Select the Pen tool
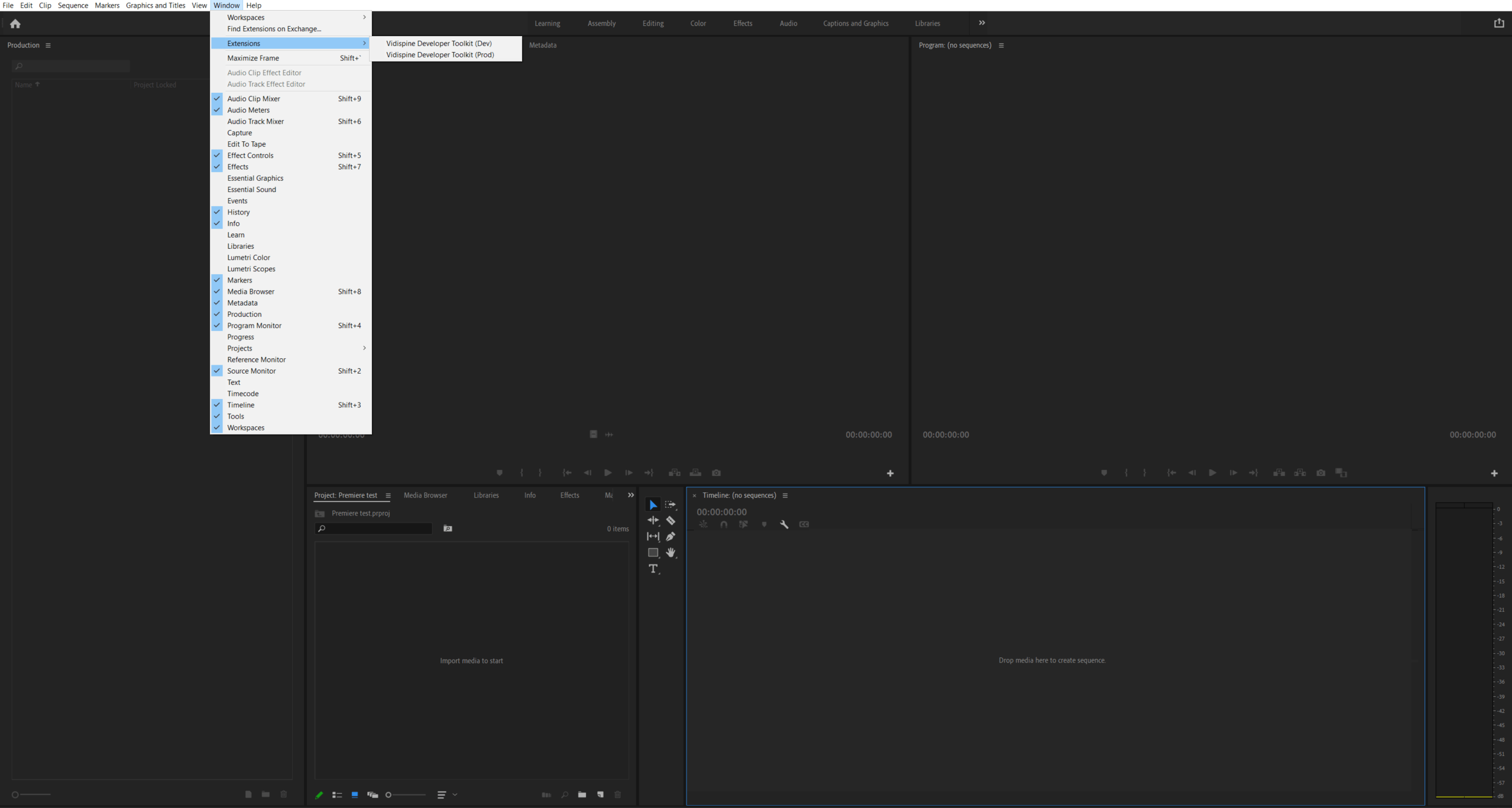This screenshot has width=1512, height=808. pos(671,537)
